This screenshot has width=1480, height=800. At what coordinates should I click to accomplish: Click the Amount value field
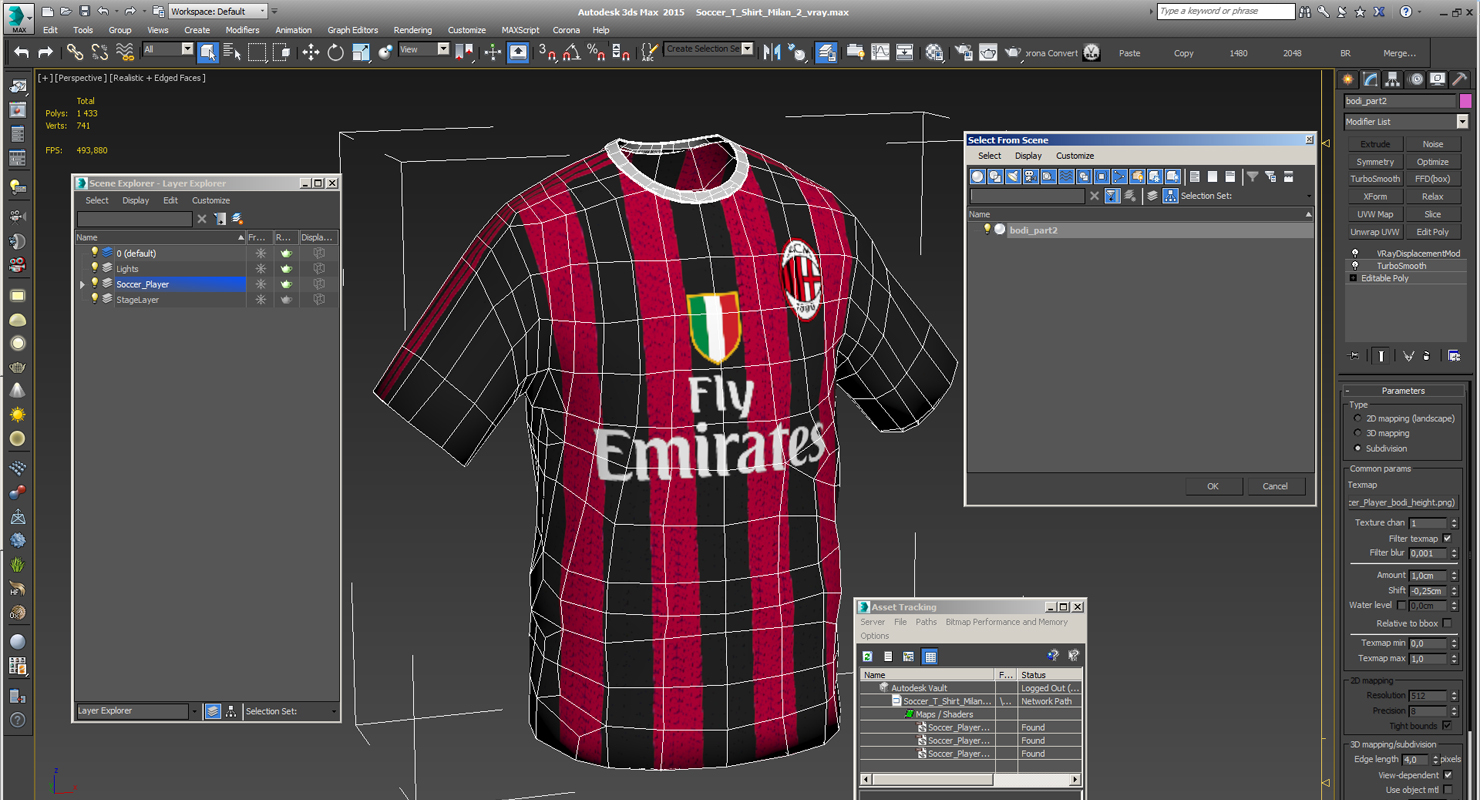point(1428,575)
